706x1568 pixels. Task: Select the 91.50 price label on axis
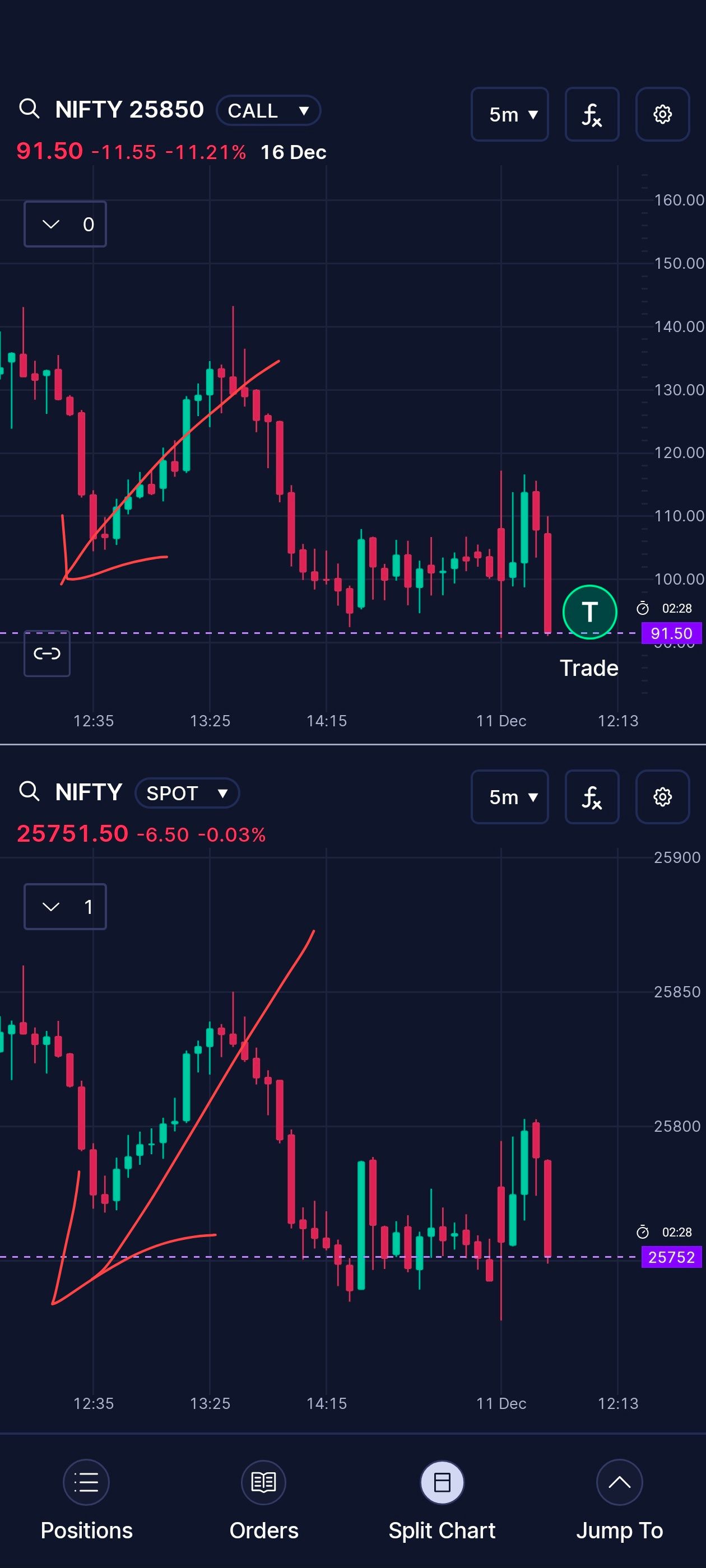[x=671, y=633]
